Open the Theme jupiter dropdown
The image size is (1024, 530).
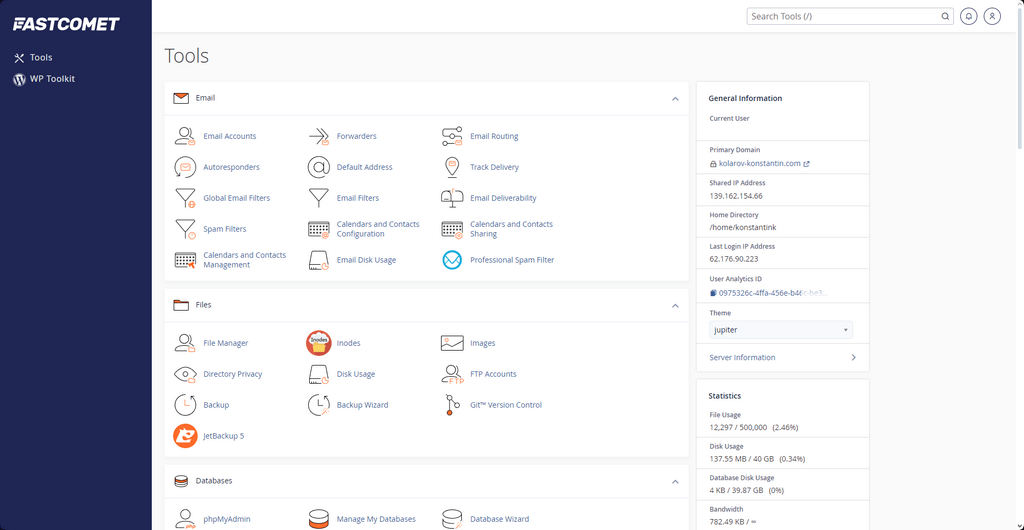tap(781, 330)
